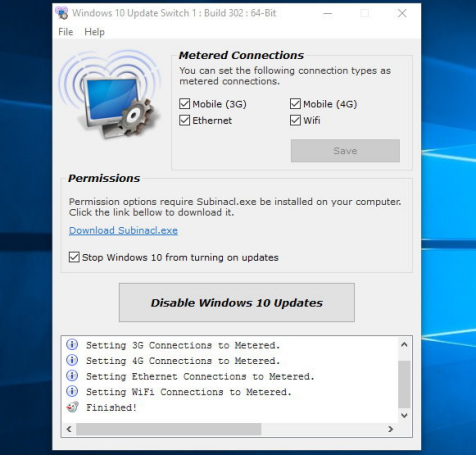Uncheck the Mobile (4G) checkbox

295,104
